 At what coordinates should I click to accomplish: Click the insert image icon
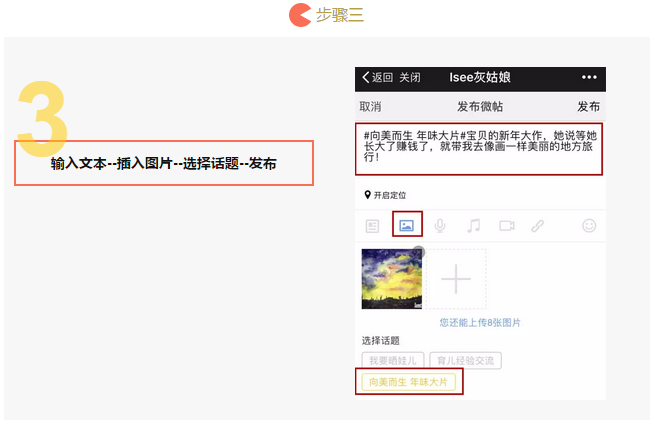pos(406,226)
